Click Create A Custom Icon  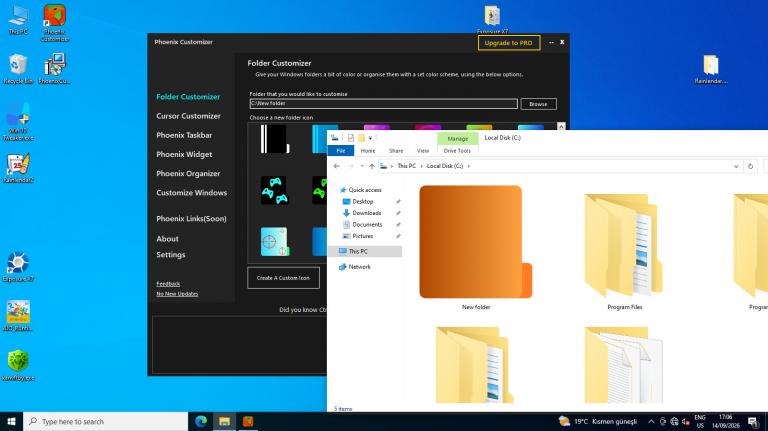click(283, 278)
